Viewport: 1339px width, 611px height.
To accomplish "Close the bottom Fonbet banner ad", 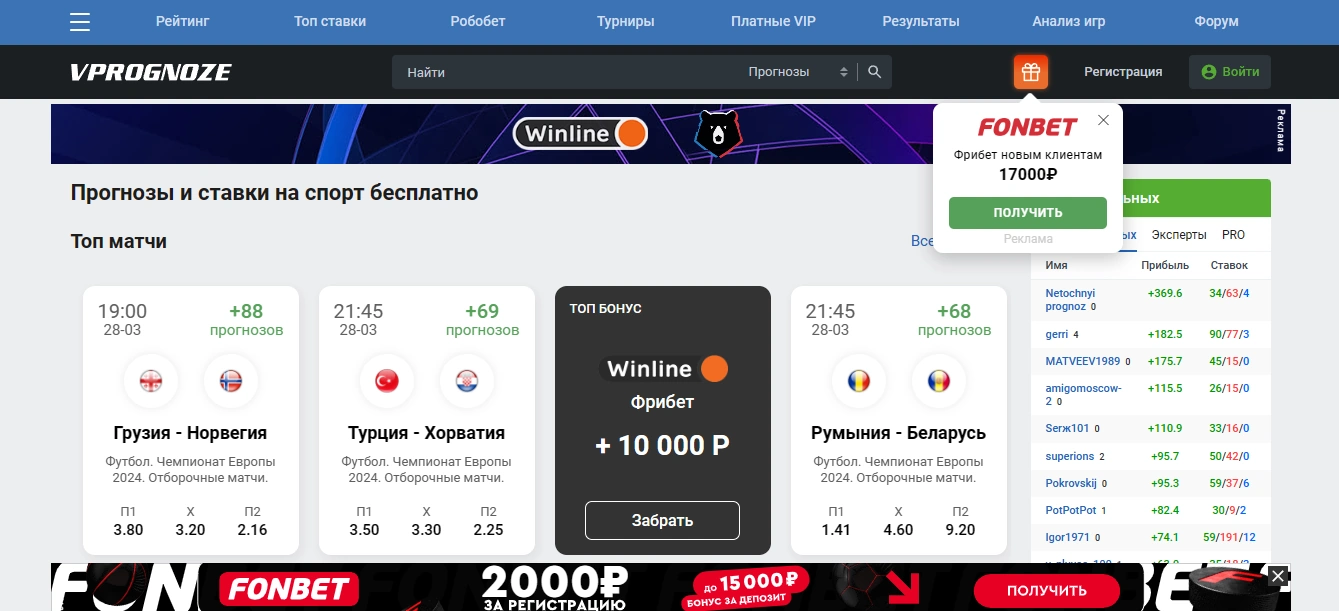I will [x=1277, y=575].
